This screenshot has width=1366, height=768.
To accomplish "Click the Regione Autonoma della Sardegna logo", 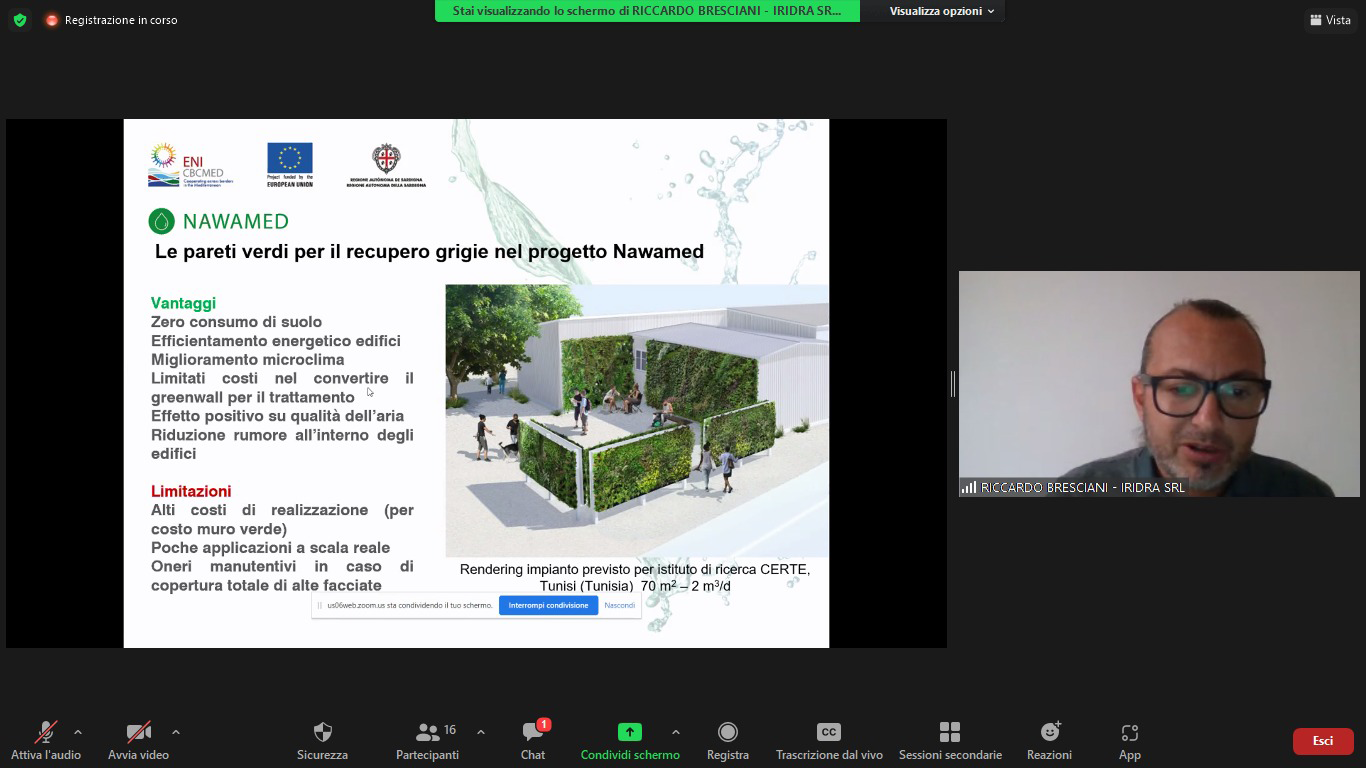I will point(386,165).
